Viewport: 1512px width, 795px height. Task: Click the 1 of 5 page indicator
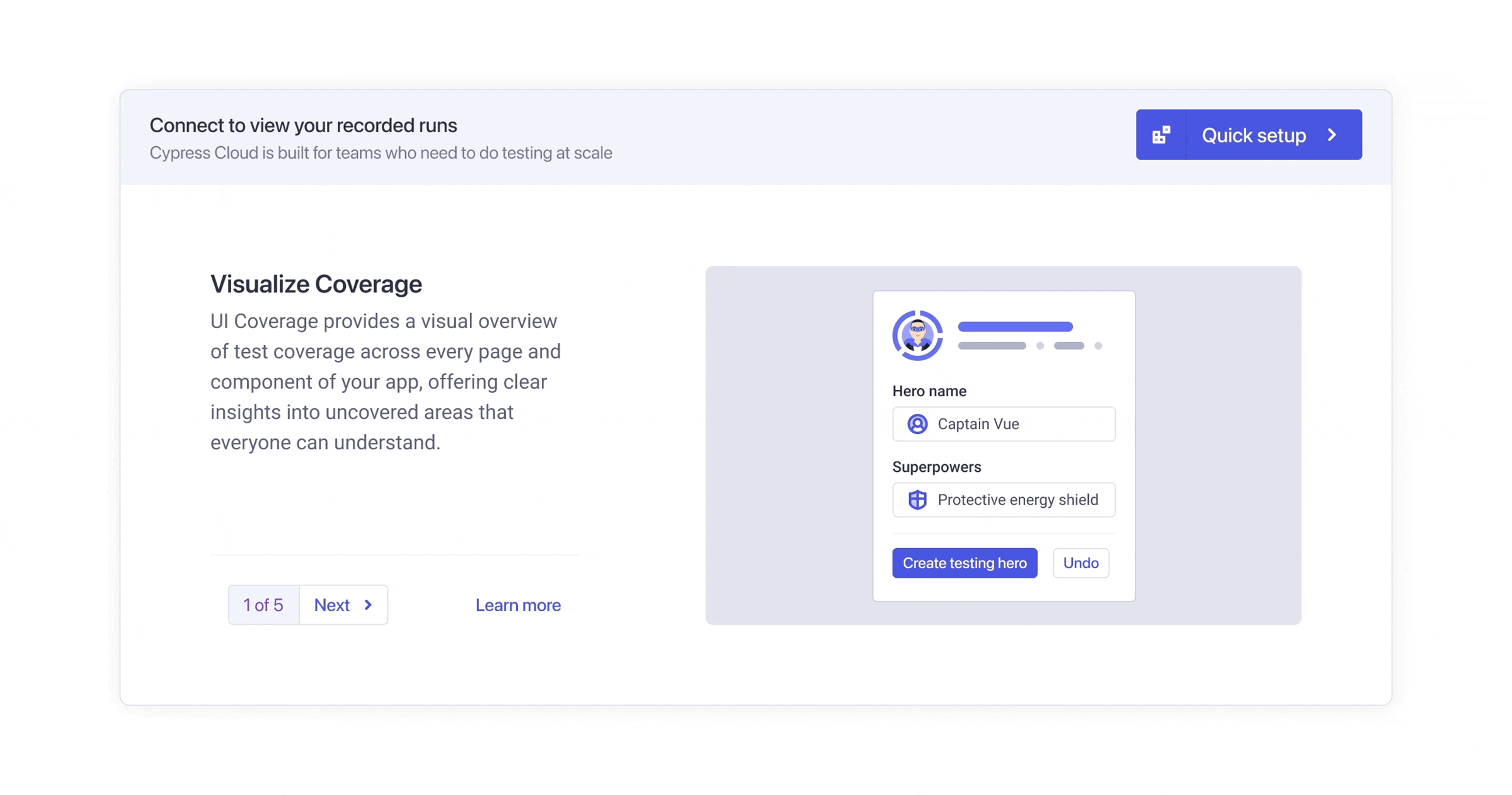click(263, 605)
